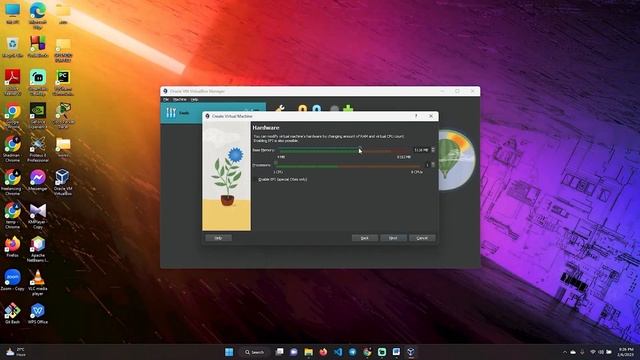Open the Recycle Bin on desktop
The height and width of the screenshot is (360, 640).
(x=12, y=47)
